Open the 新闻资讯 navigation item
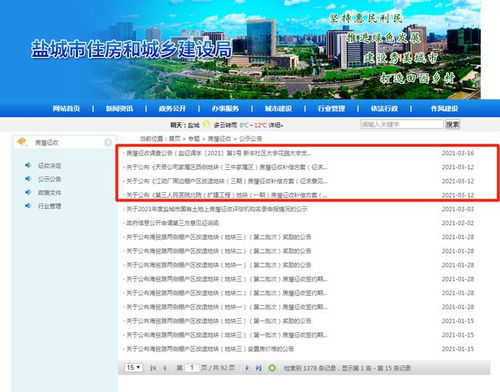500x392 pixels. click(119, 109)
